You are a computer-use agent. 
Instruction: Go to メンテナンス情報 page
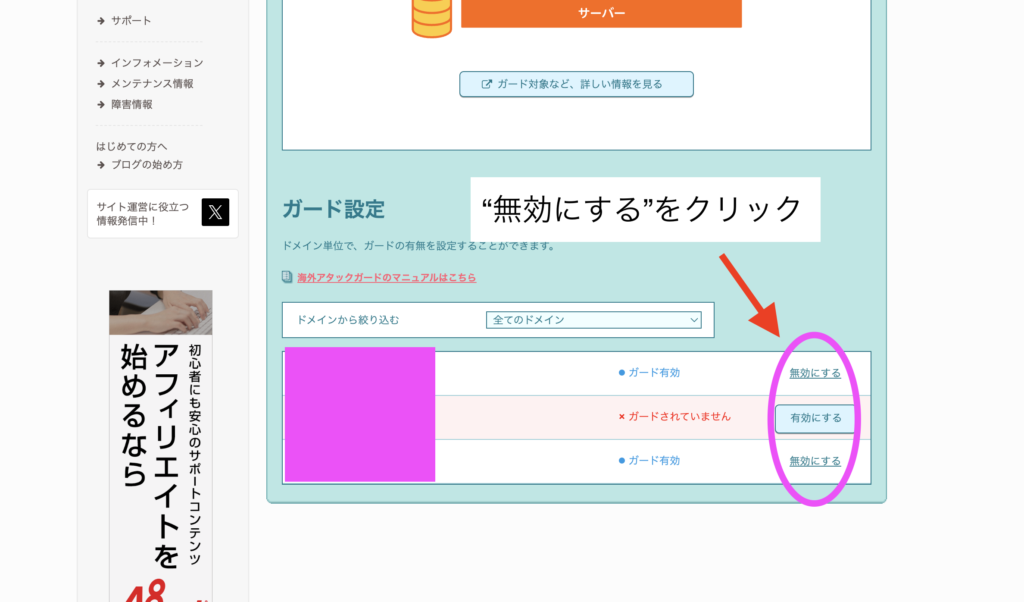152,84
